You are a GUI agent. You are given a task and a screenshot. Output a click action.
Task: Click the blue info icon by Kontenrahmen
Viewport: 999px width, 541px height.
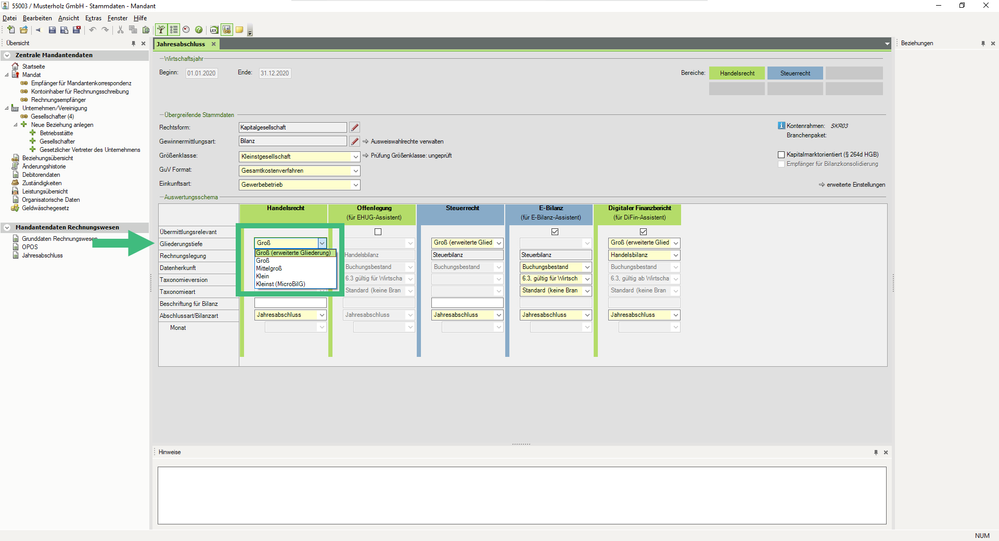coord(781,125)
